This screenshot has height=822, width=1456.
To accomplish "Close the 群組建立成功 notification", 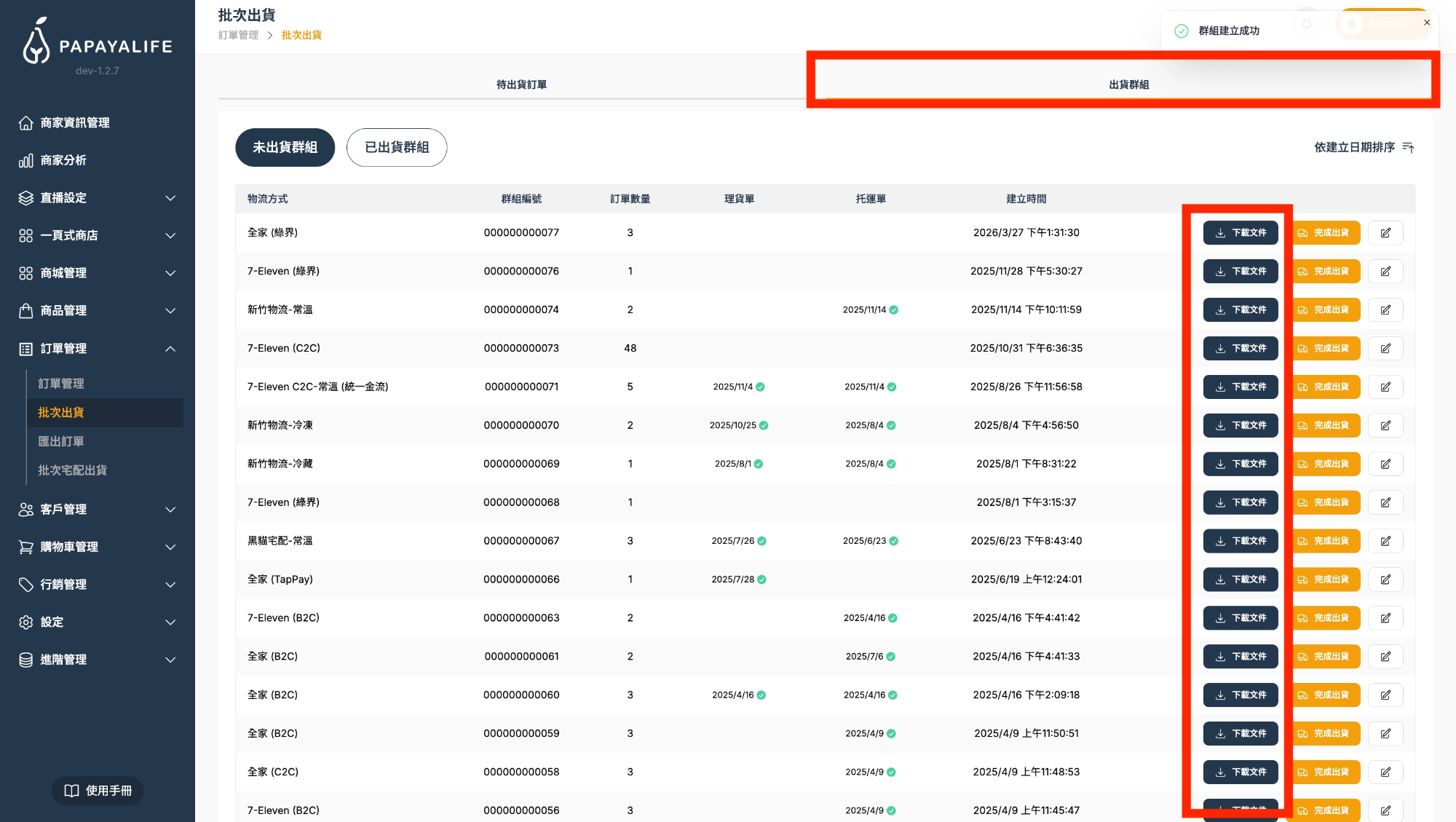I will point(1427,23).
